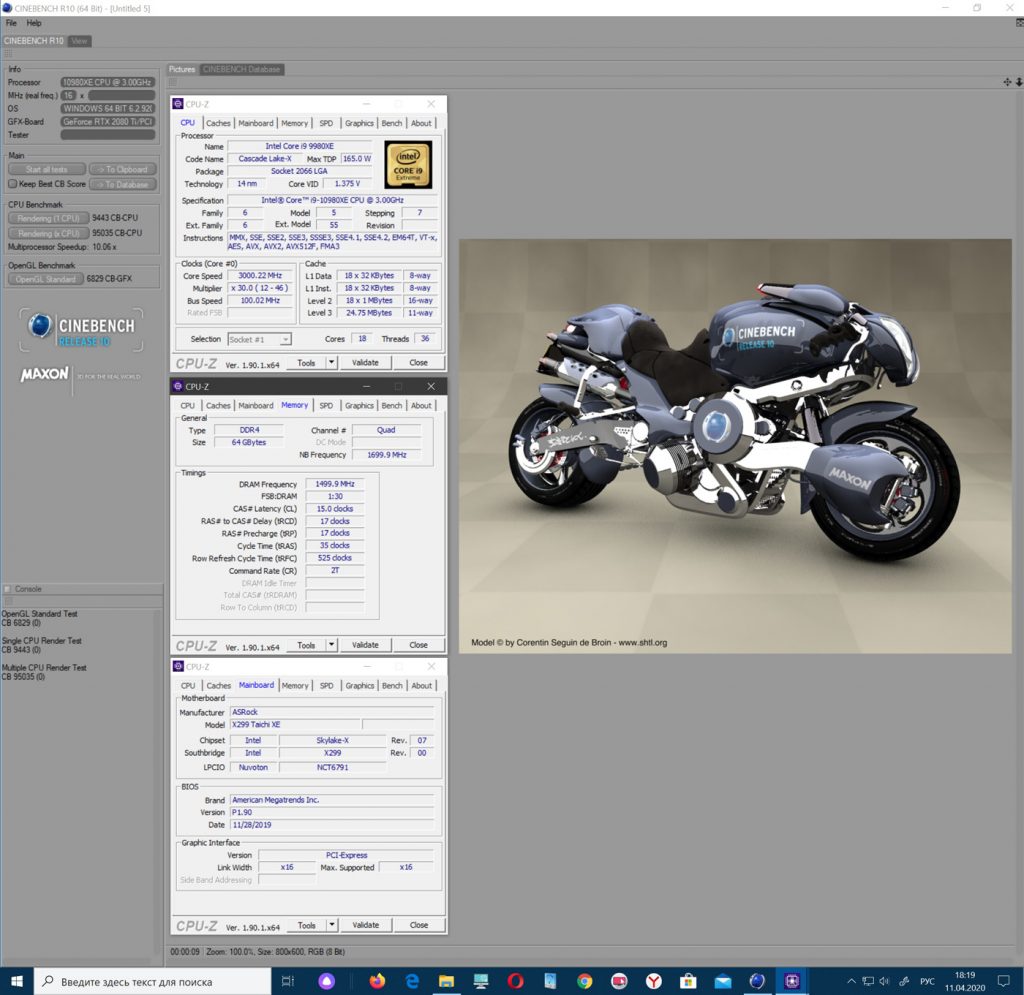
Task: Open File Explorer from taskbar
Action: point(446,980)
